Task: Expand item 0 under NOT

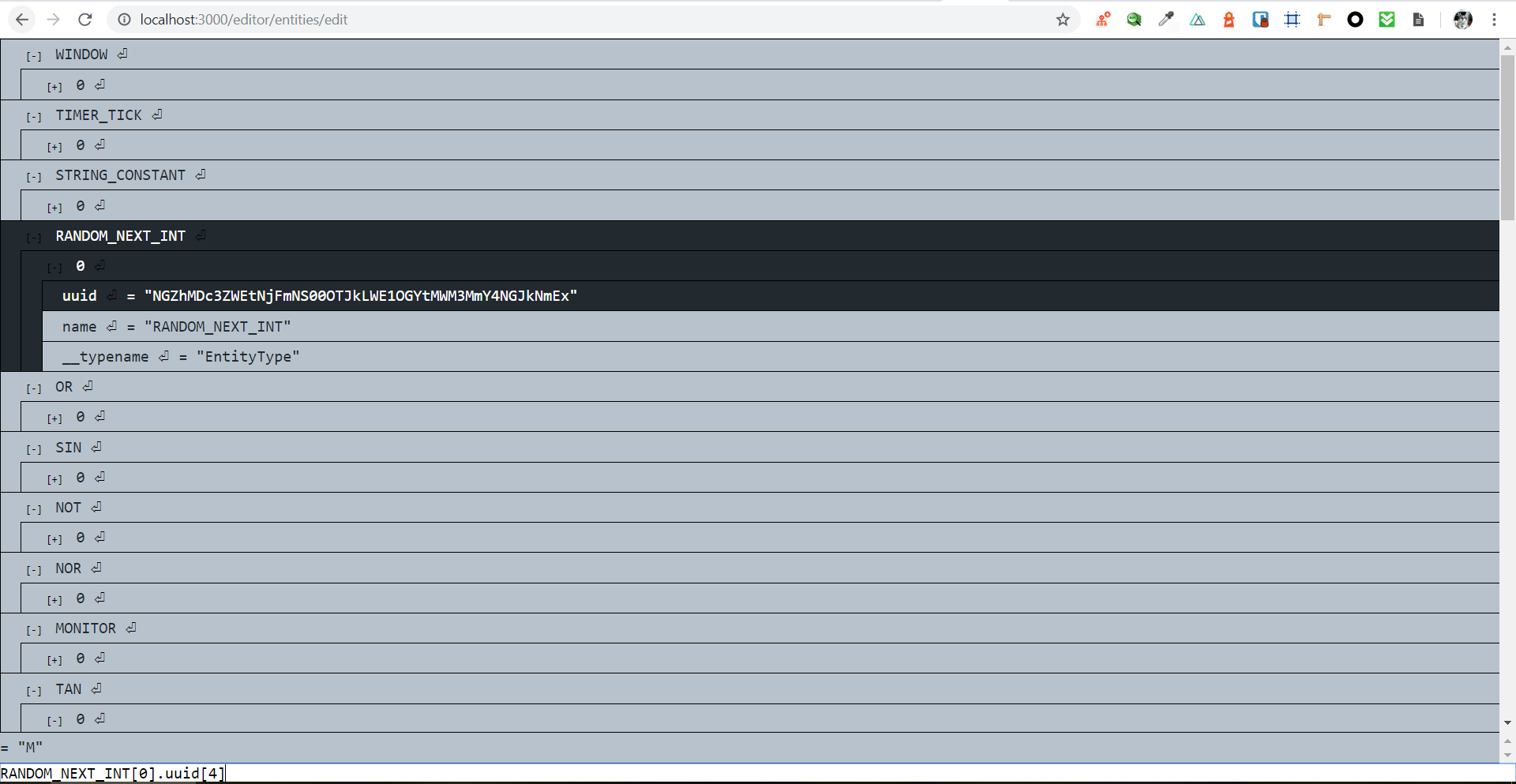Action: (54, 539)
